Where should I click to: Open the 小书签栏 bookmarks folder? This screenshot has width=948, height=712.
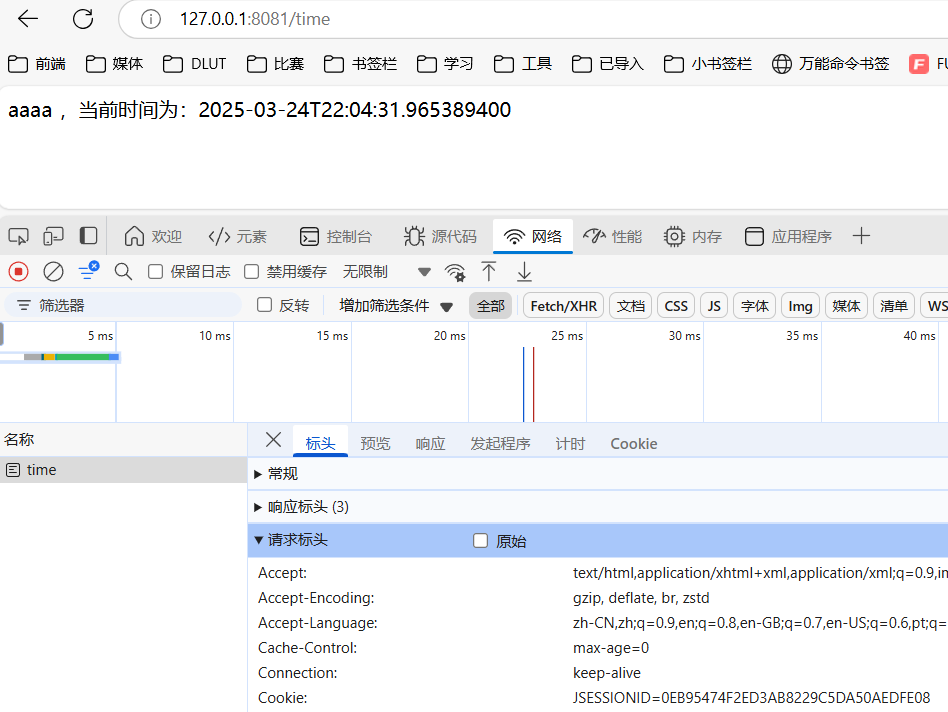[x=707, y=63]
